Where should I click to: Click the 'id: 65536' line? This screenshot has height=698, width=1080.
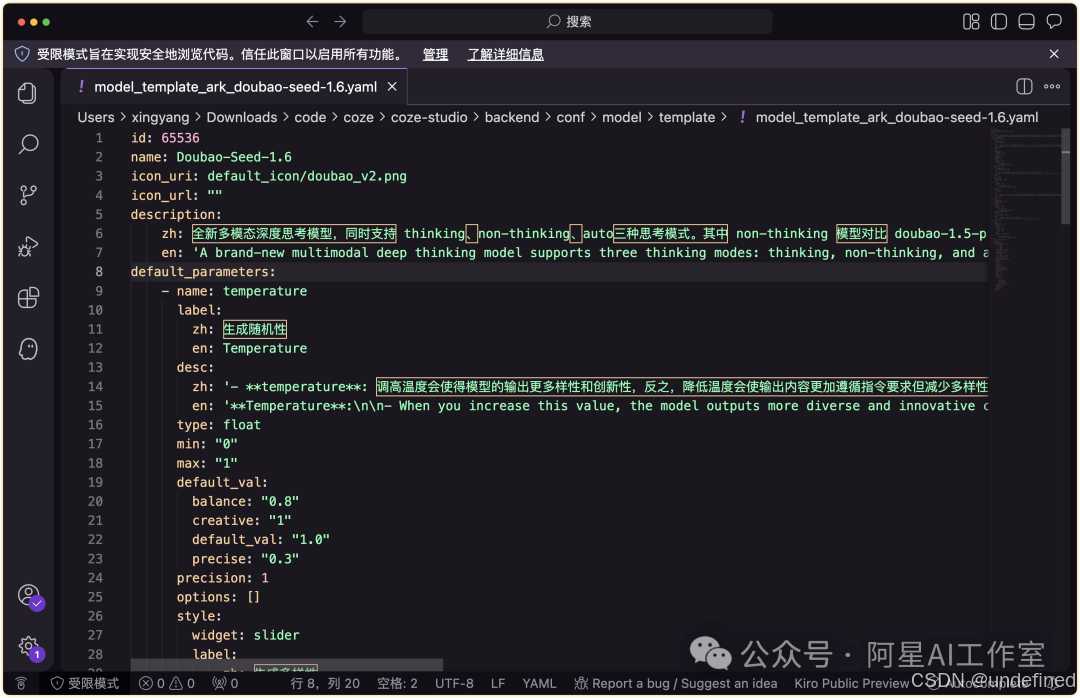[165, 138]
